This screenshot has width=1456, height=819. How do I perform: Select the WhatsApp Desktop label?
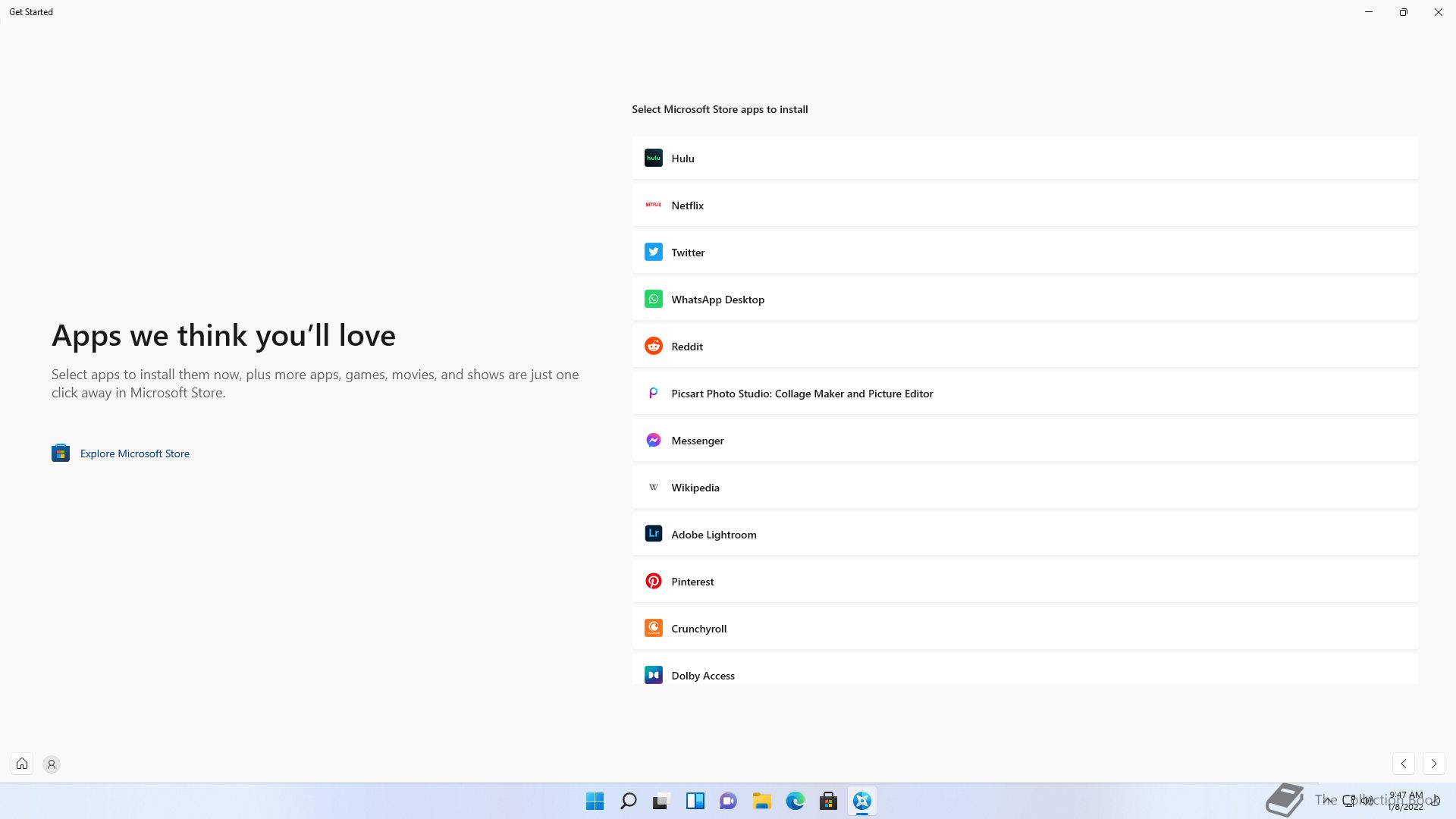(717, 300)
